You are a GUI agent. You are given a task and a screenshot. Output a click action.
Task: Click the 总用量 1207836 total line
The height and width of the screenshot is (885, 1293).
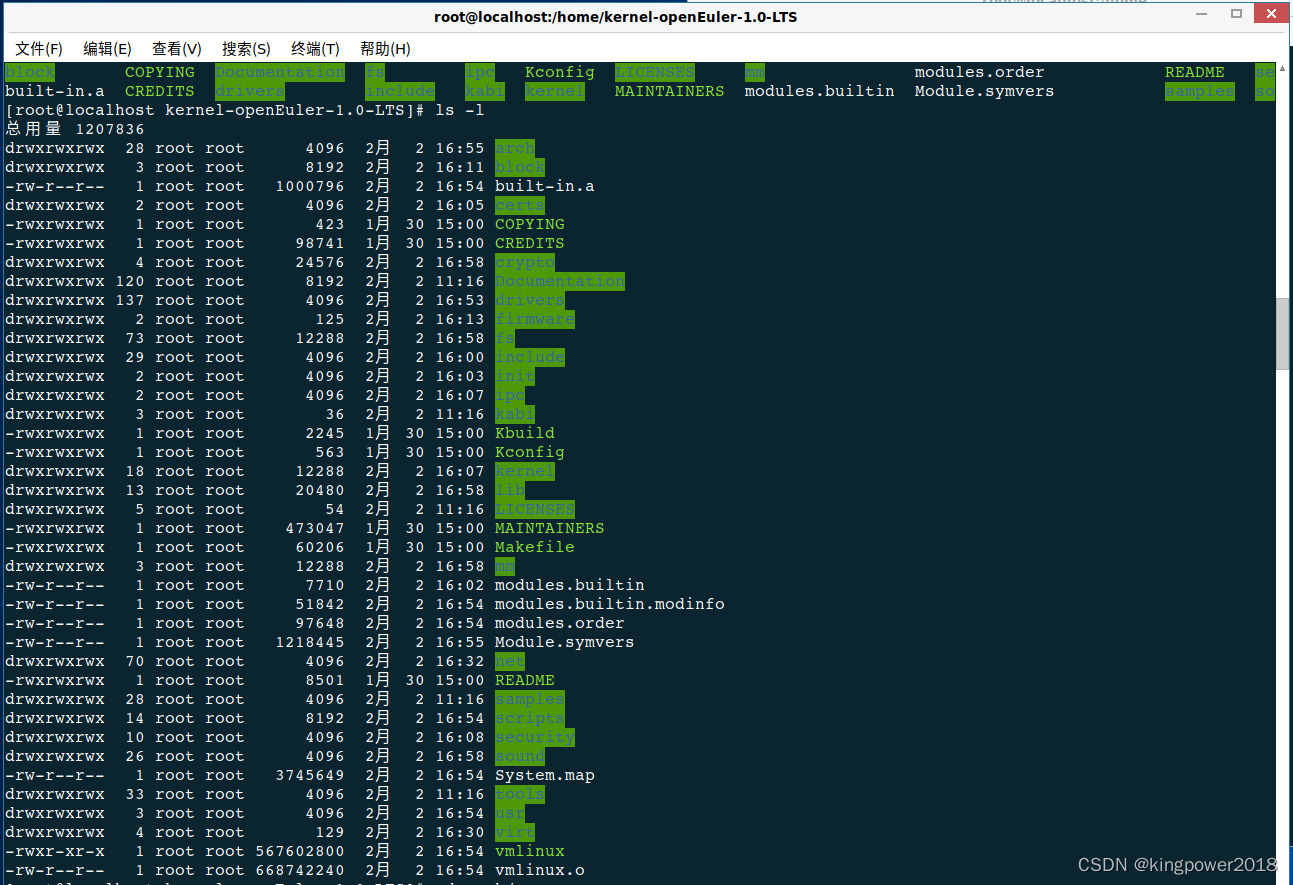[x=74, y=129]
